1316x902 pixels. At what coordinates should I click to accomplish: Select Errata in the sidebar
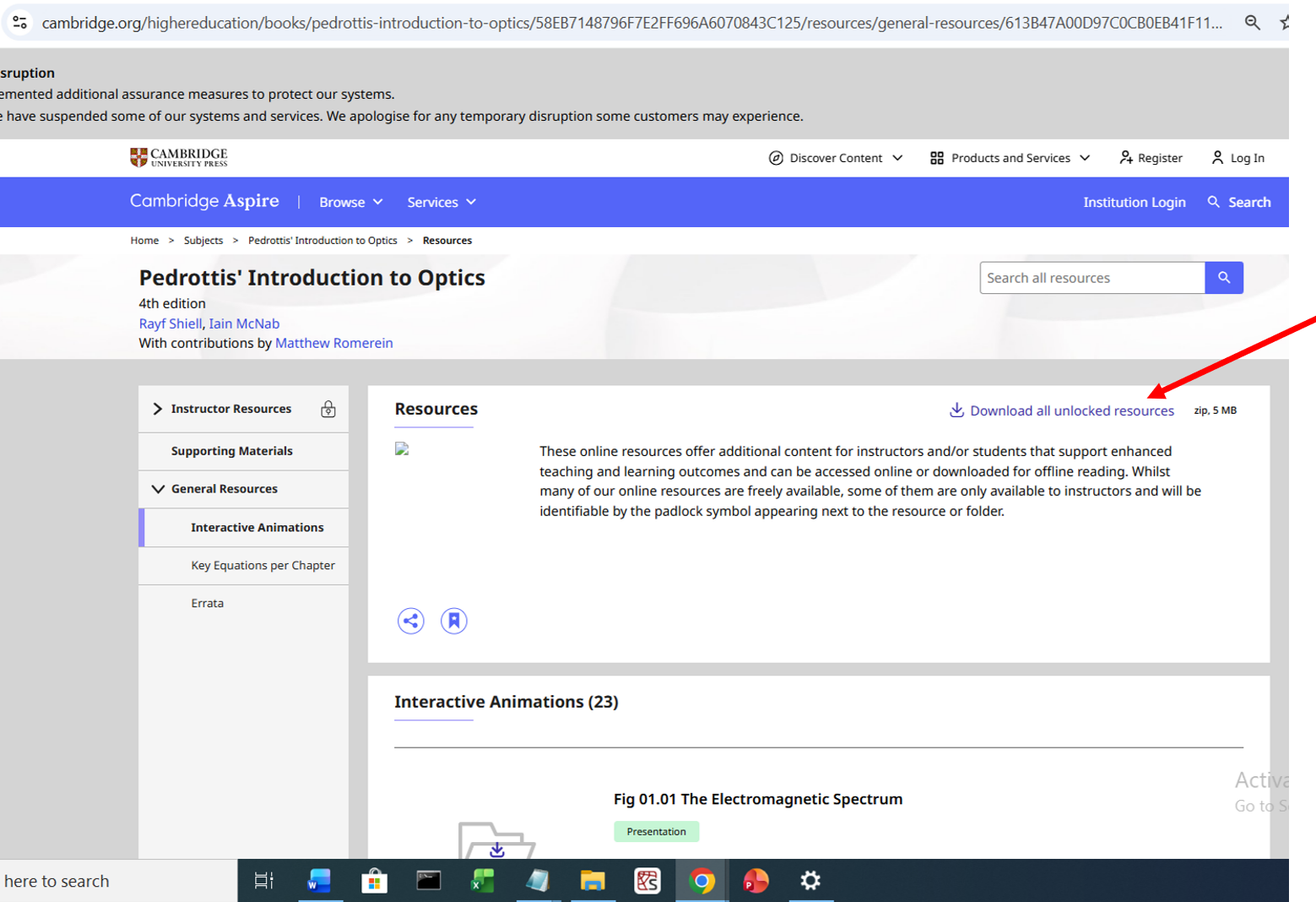(x=208, y=603)
